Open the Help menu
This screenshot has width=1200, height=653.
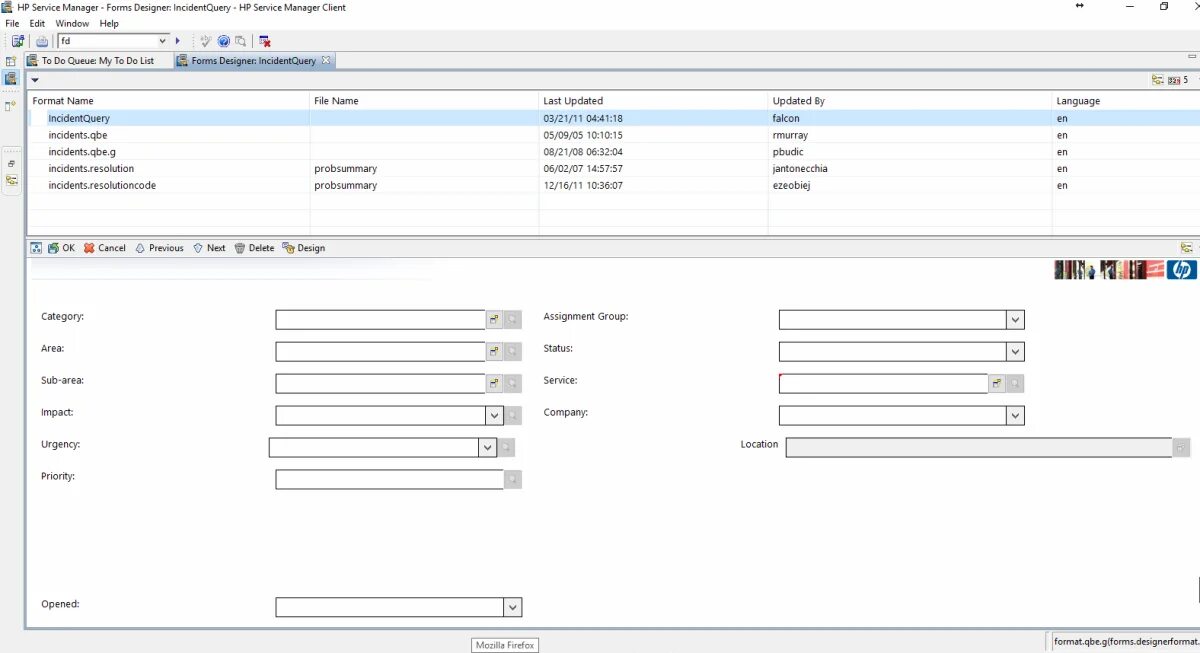point(110,23)
